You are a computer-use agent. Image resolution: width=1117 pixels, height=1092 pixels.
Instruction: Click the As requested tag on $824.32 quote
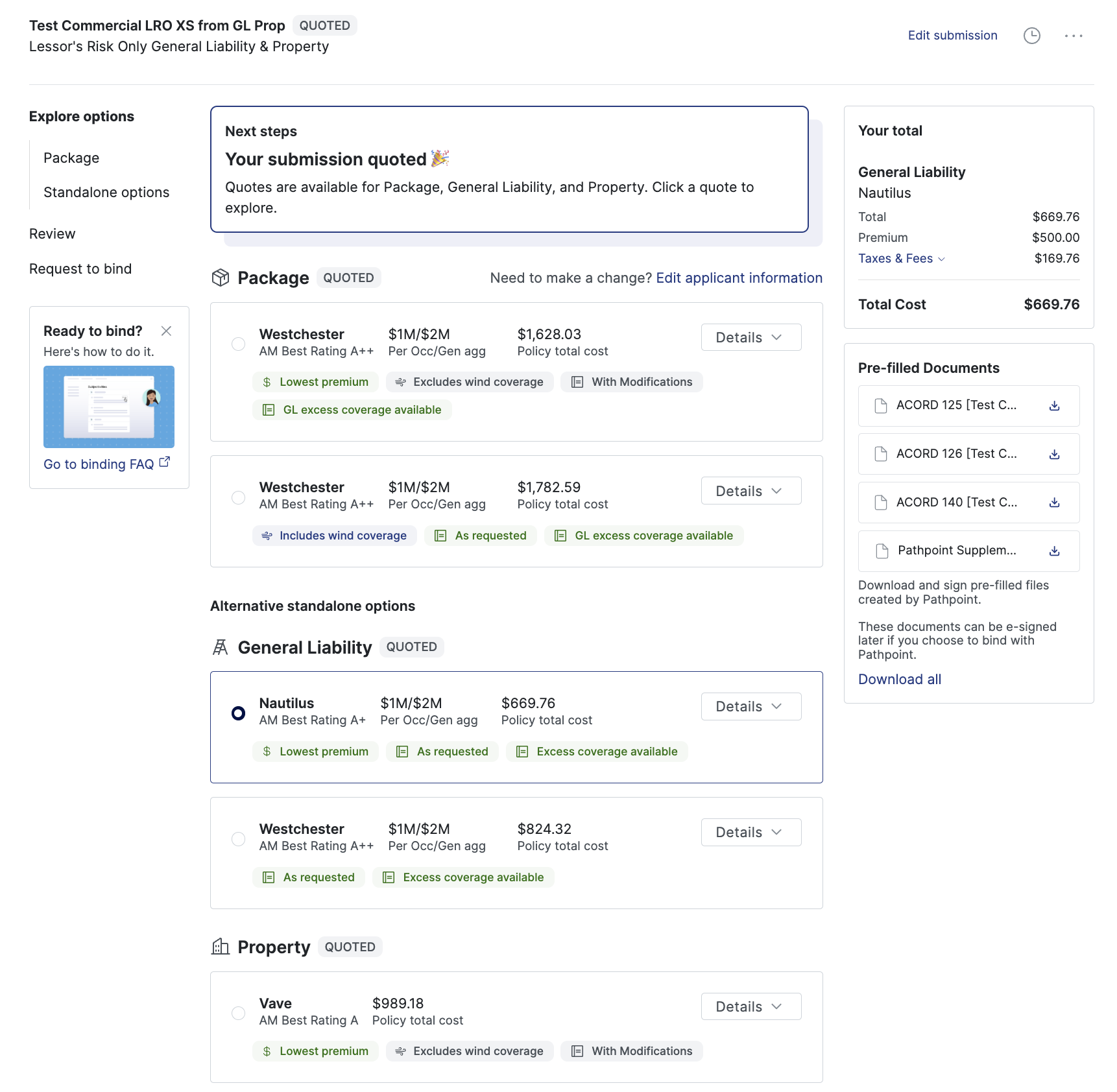(x=309, y=877)
